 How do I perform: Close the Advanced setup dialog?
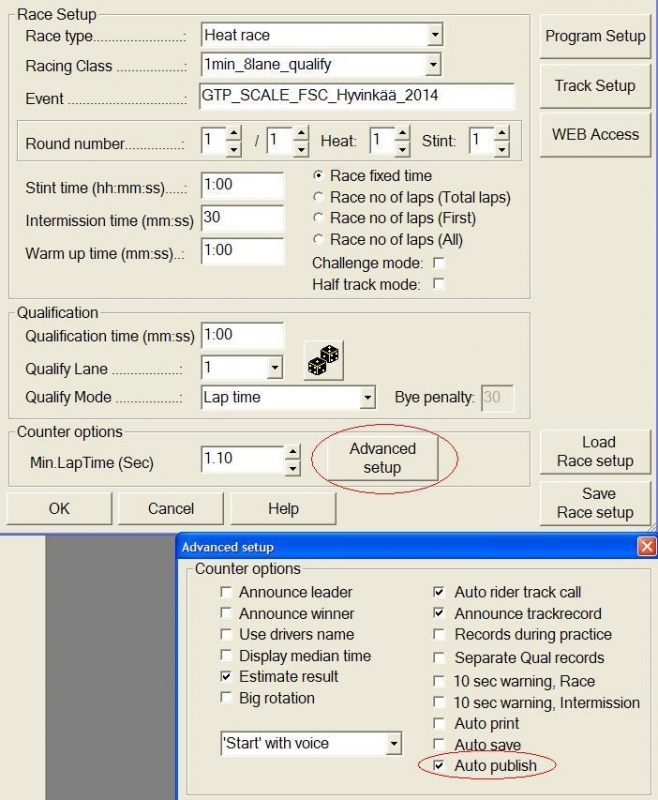click(x=647, y=547)
